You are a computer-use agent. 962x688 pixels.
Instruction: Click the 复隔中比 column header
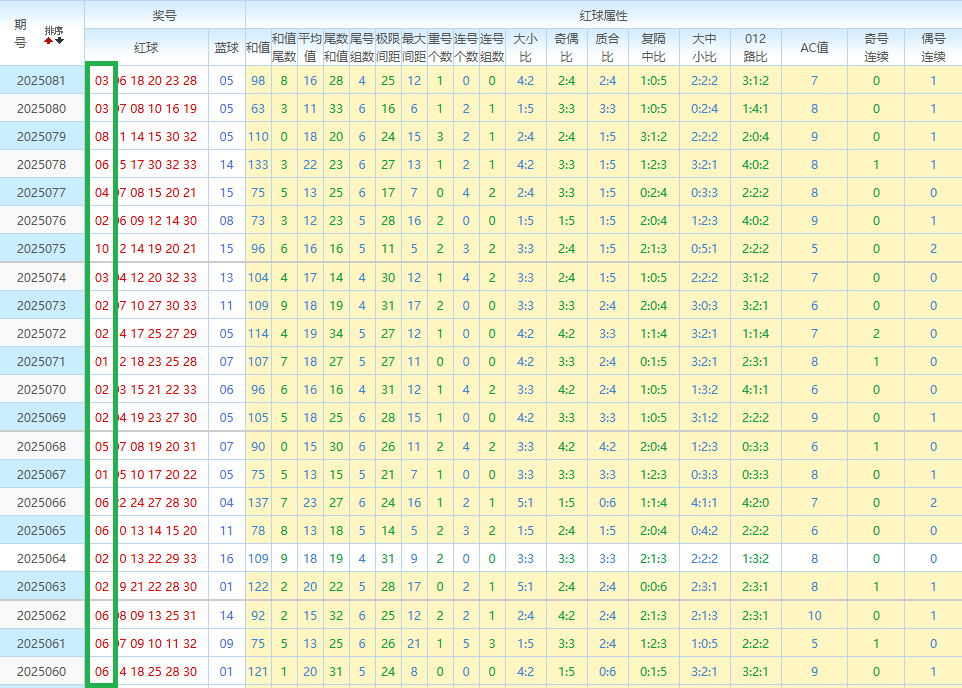653,47
